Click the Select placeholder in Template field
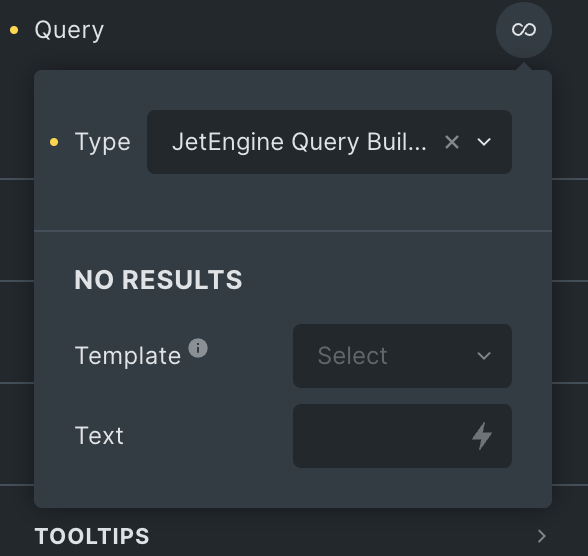Viewport: 588px width, 556px height. [352, 356]
